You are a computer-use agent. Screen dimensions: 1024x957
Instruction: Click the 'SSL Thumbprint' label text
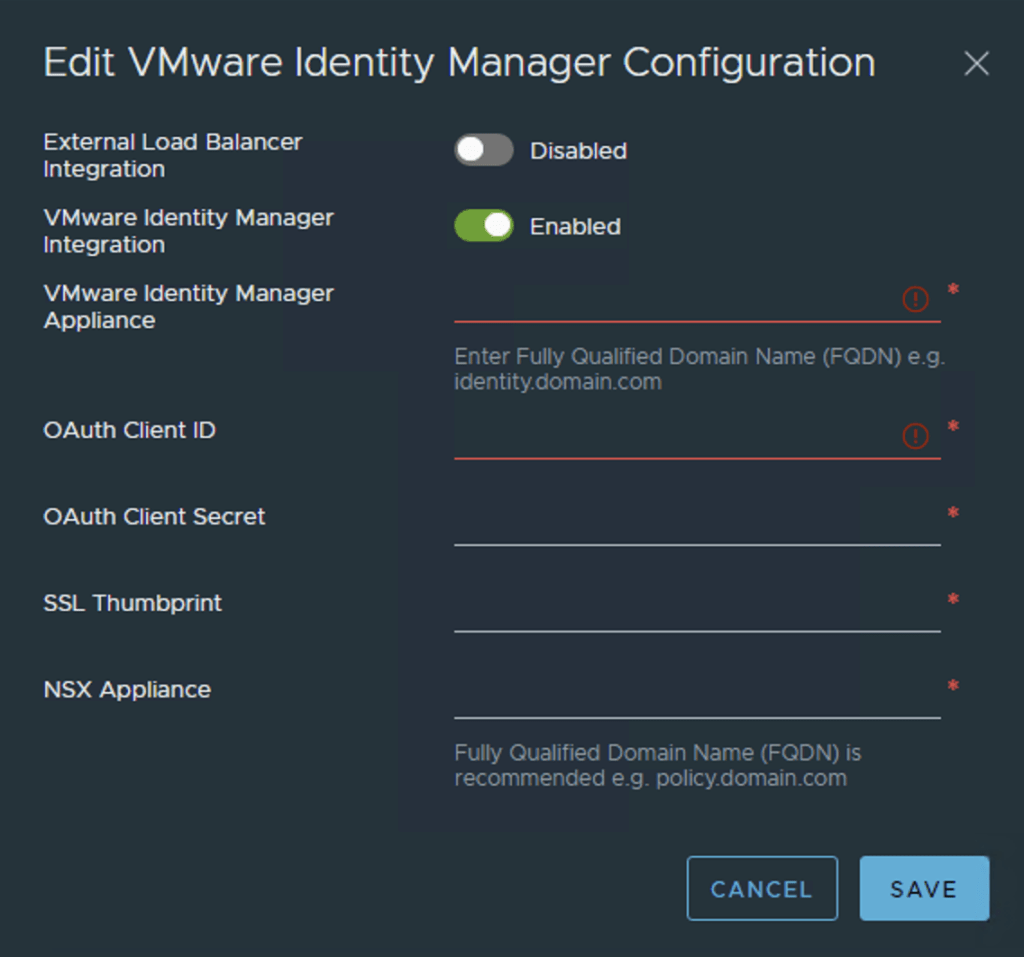(x=132, y=603)
